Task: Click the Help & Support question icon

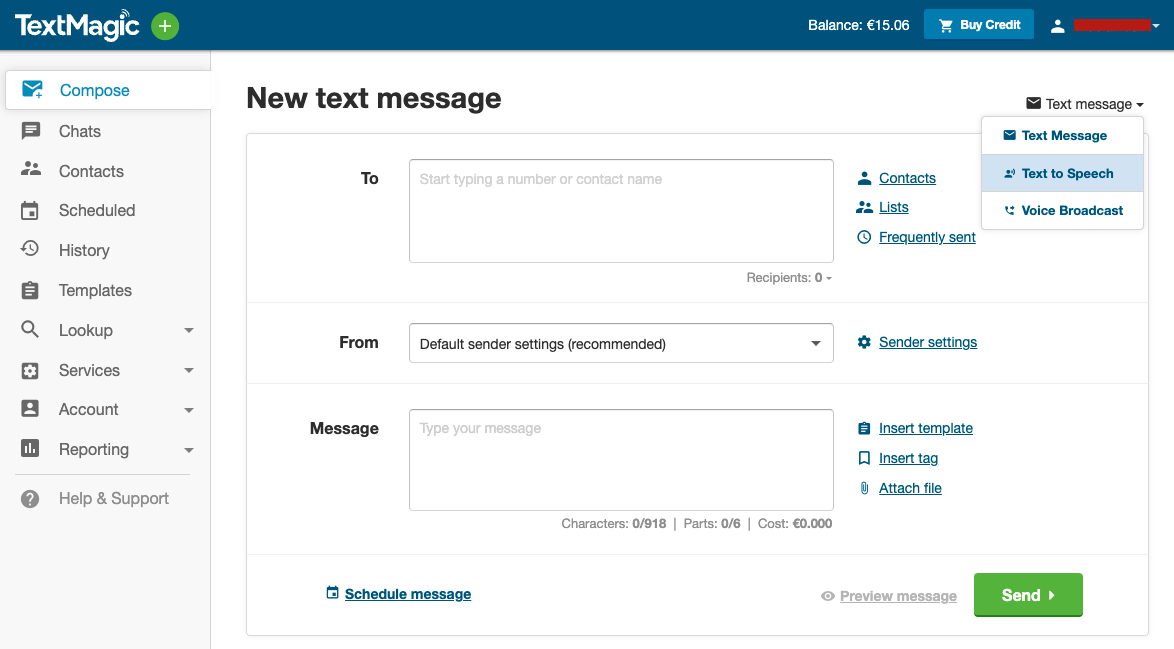Action: pos(31,499)
